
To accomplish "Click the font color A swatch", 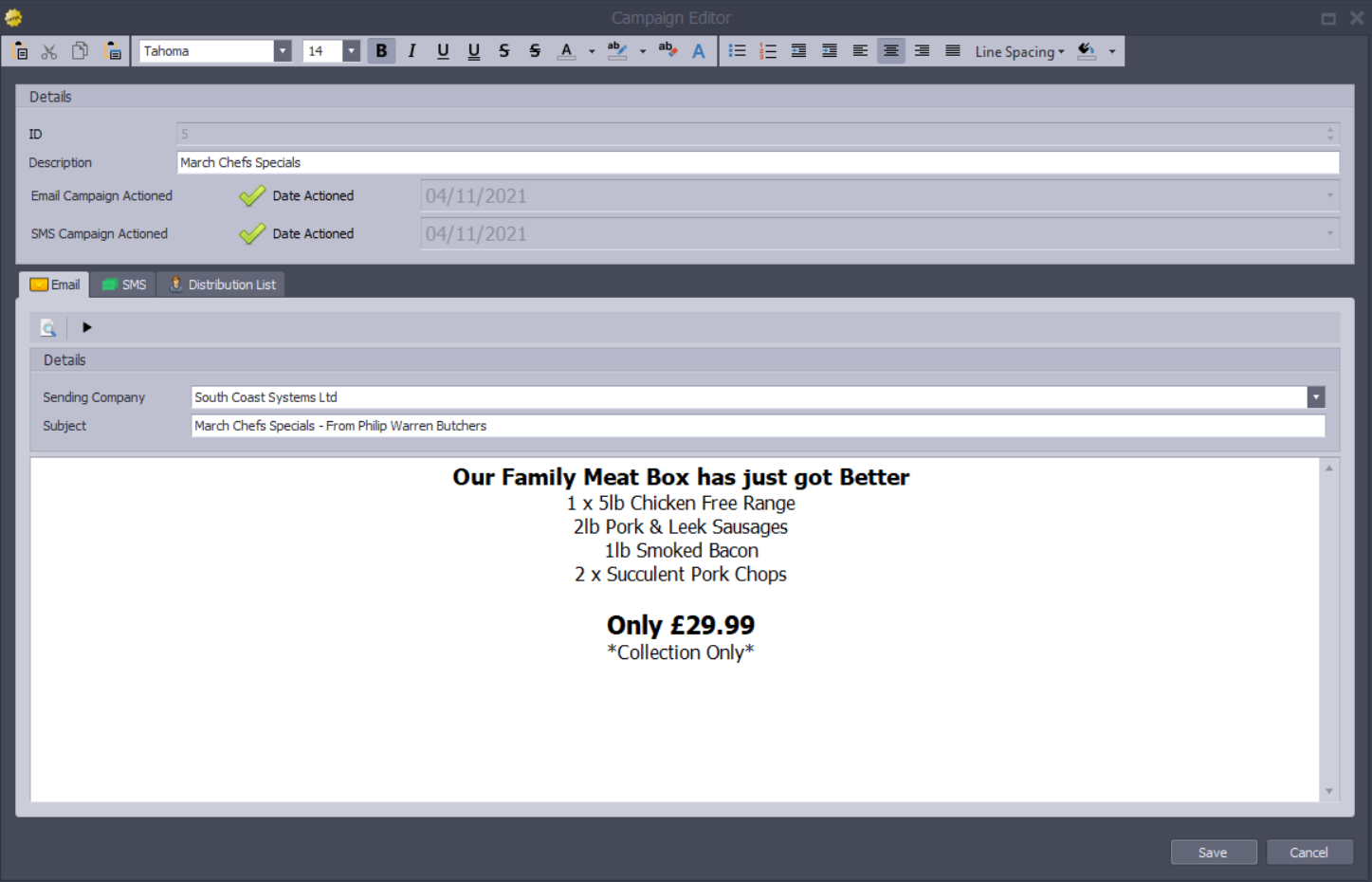I will (x=566, y=51).
